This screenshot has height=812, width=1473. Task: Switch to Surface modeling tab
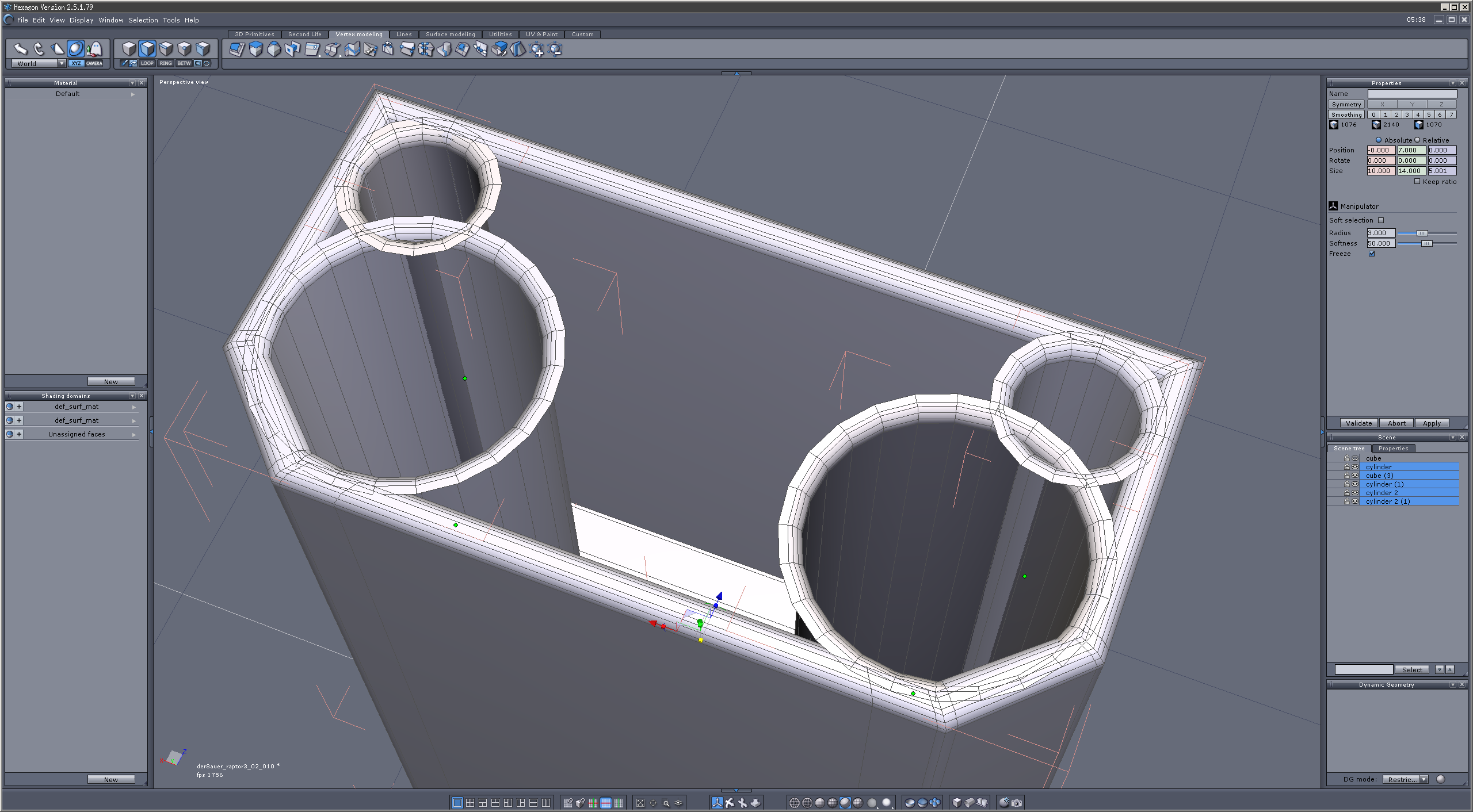[x=450, y=35]
